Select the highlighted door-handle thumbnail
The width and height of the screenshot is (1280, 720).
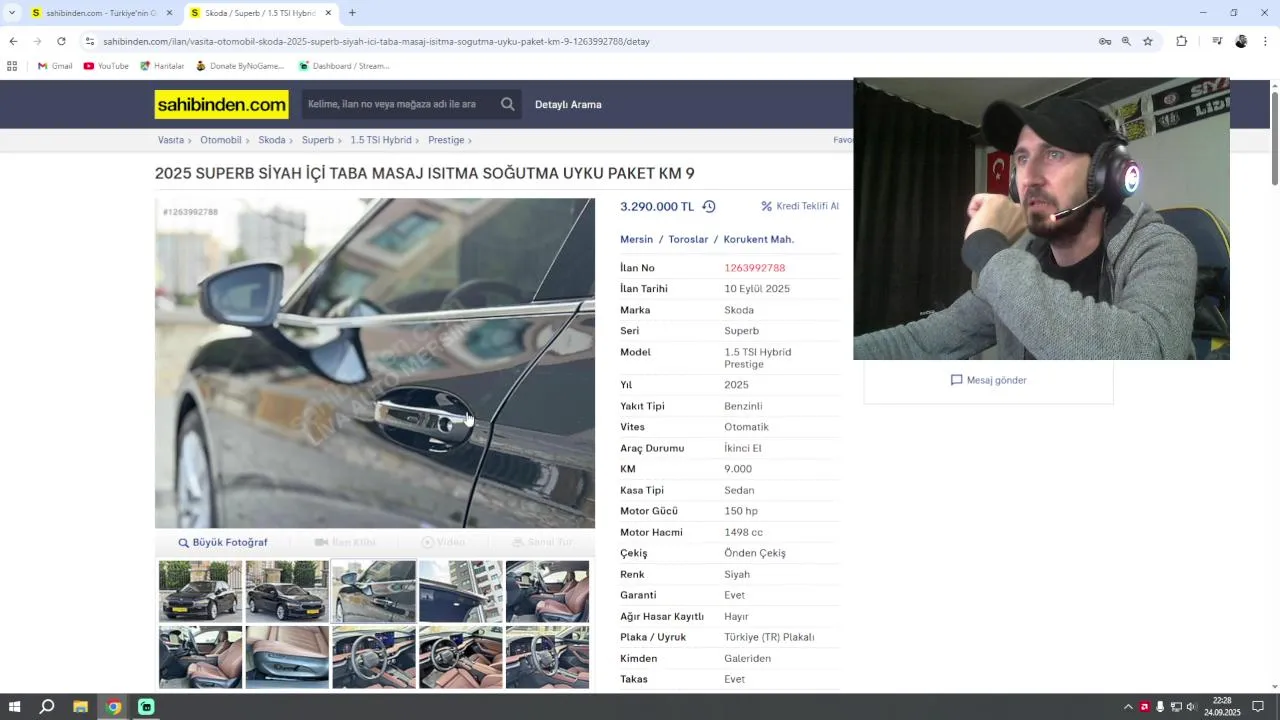374,591
